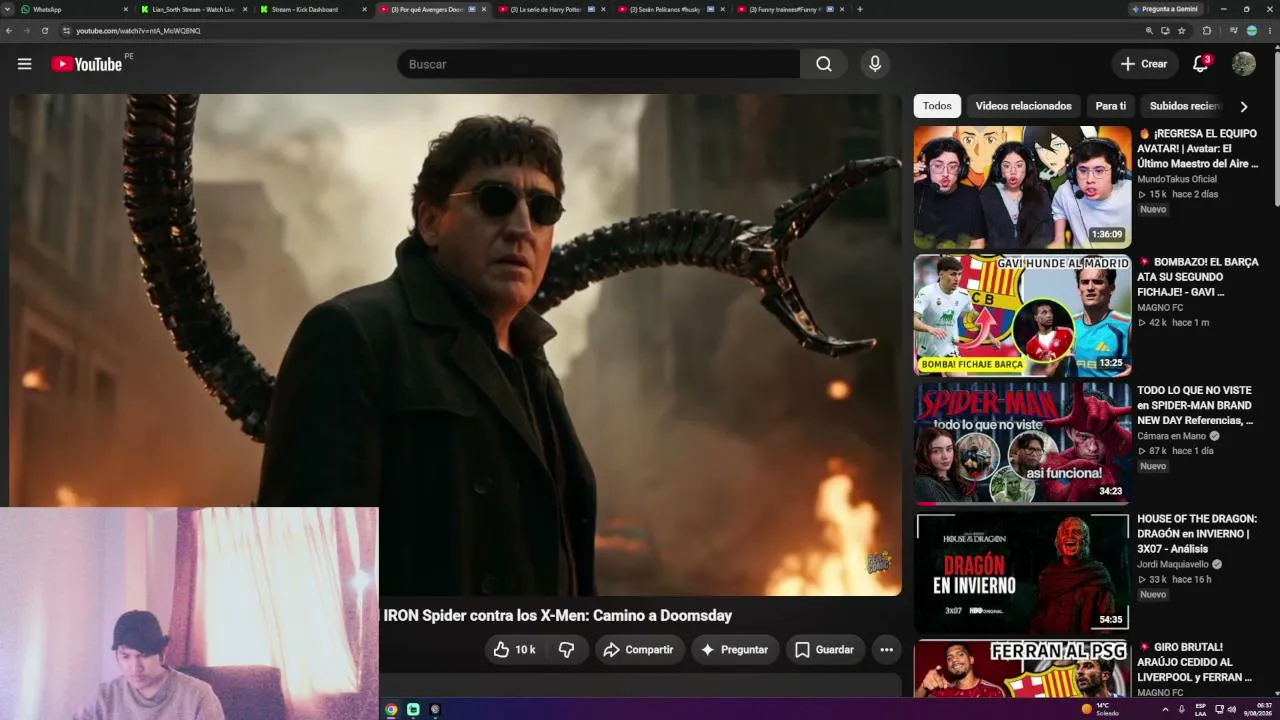This screenshot has height=720, width=1280.
Task: Open taskbar volume control
Action: pyautogui.click(x=1232, y=710)
